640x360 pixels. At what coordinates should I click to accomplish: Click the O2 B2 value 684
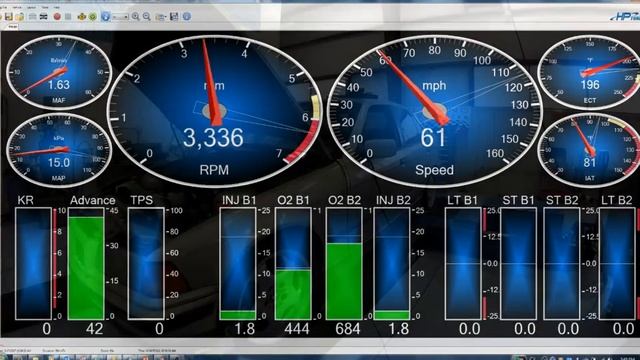[348, 329]
